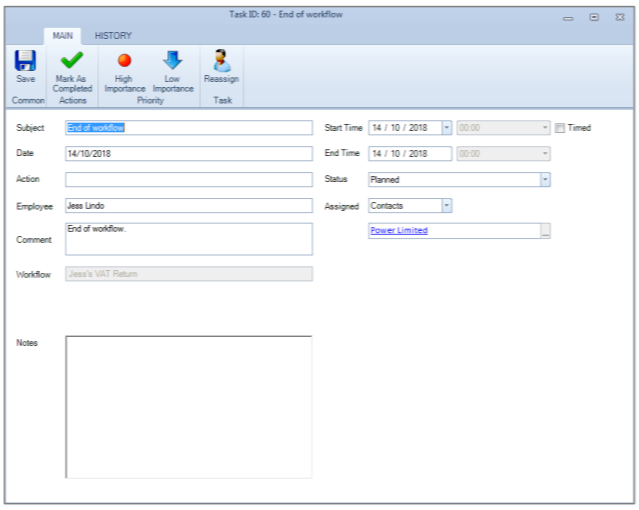
Task: Click the Save floppy disk icon
Action: tap(25, 61)
